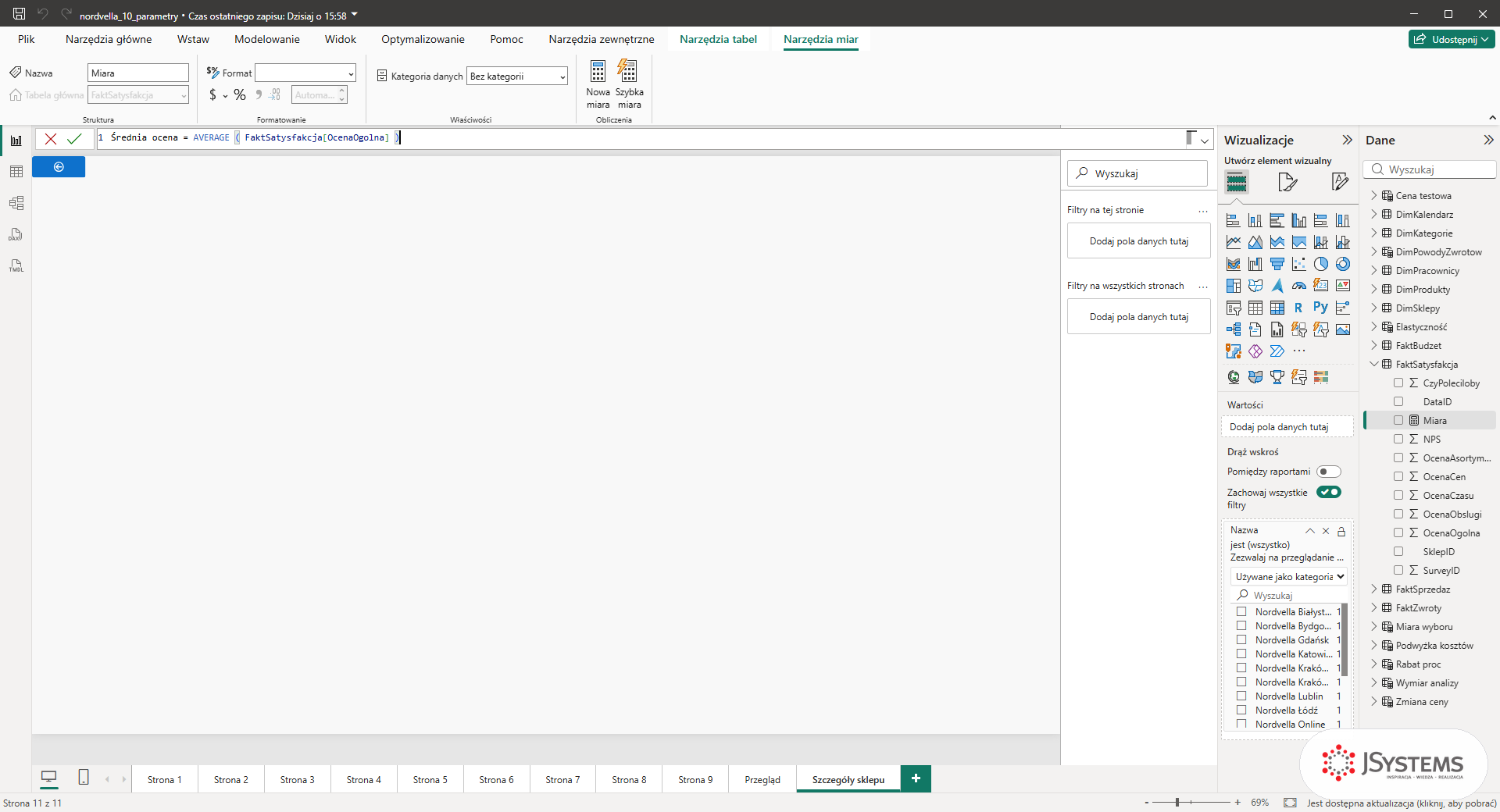
Task: Tick Nordvella Gdańsk filter checkbox
Action: (1241, 640)
